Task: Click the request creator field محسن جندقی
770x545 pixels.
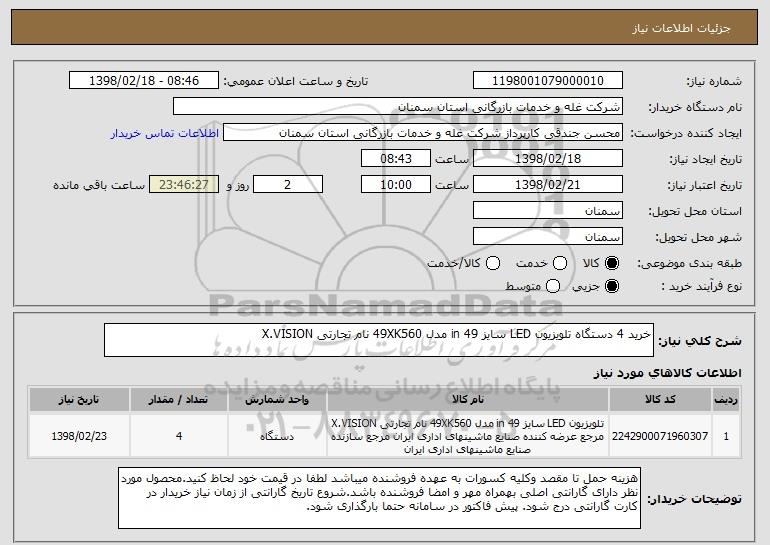Action: 423,133
